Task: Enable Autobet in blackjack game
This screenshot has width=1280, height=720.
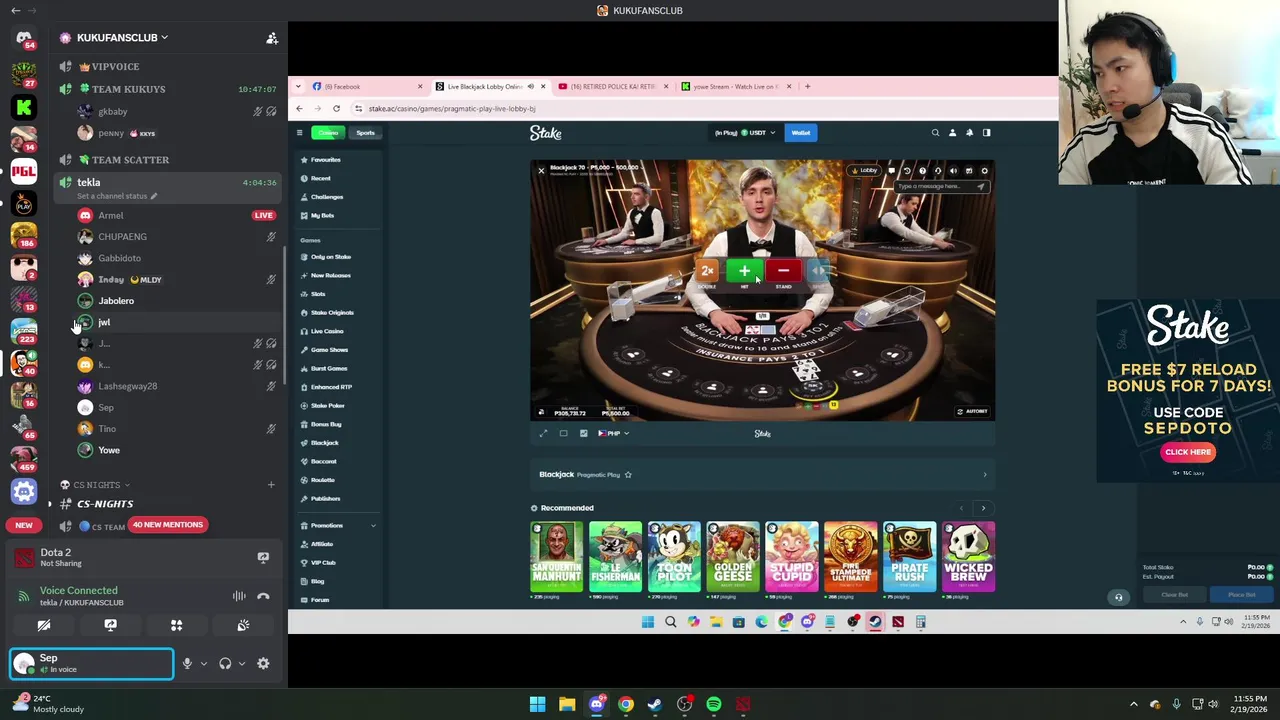Action: click(971, 411)
